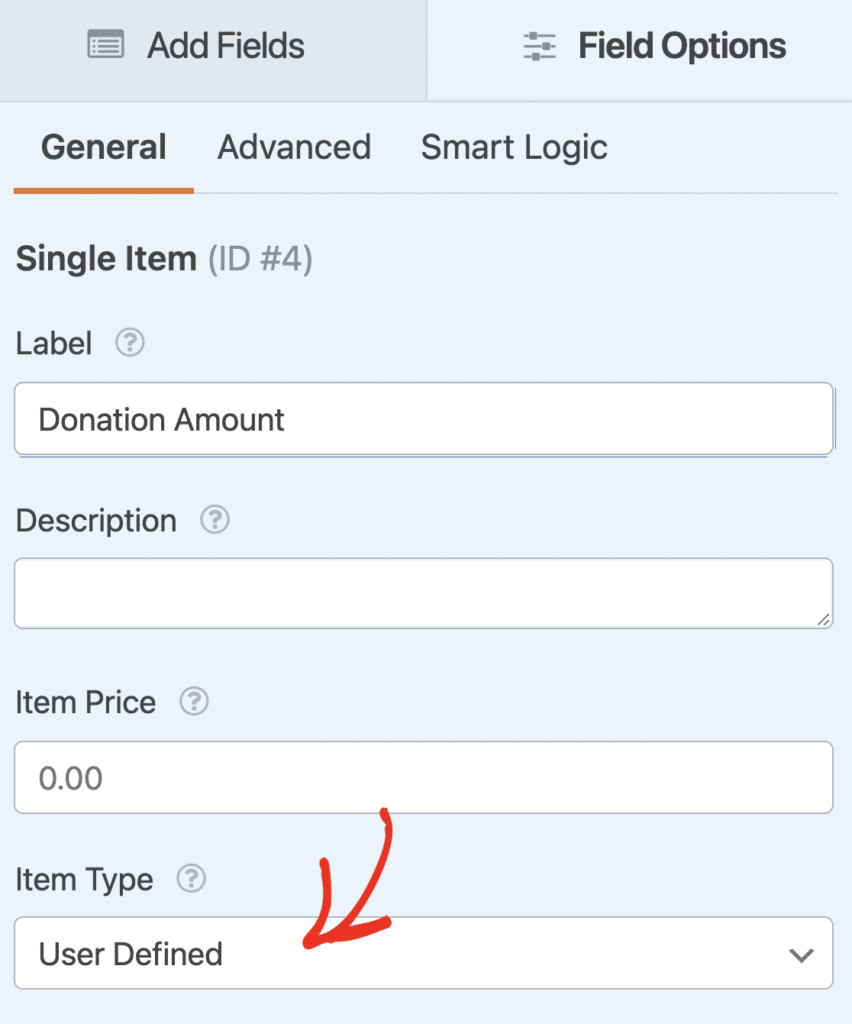Click the Field Options sliders icon
The image size is (852, 1024).
point(539,44)
